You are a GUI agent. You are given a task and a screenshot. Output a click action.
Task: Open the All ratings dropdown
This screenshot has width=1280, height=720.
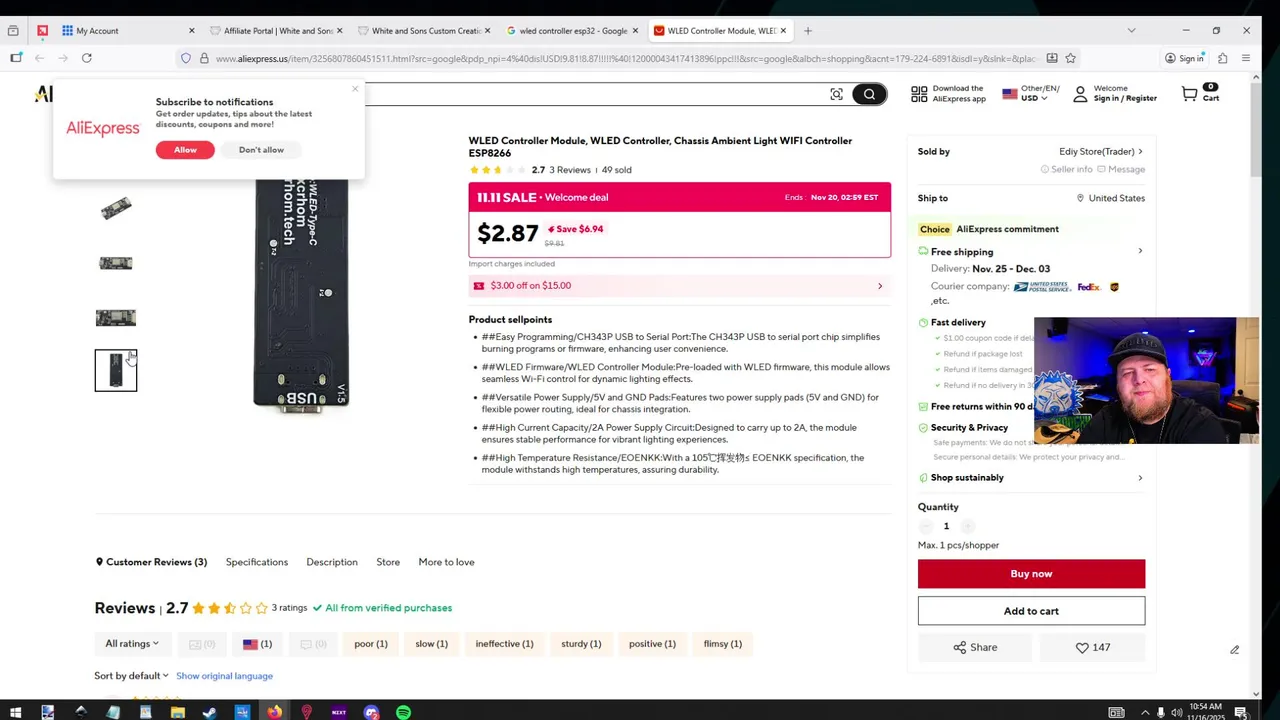[x=132, y=644]
